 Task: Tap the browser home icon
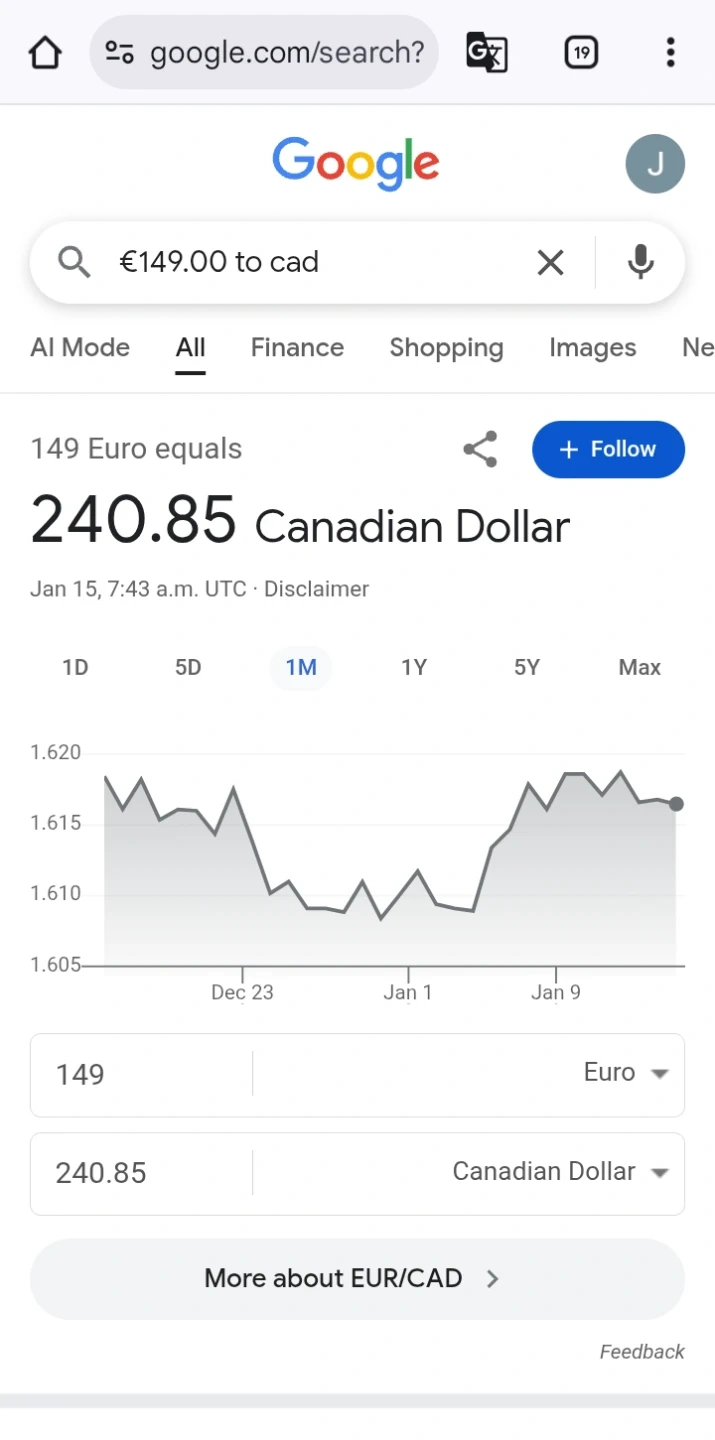tap(45, 52)
